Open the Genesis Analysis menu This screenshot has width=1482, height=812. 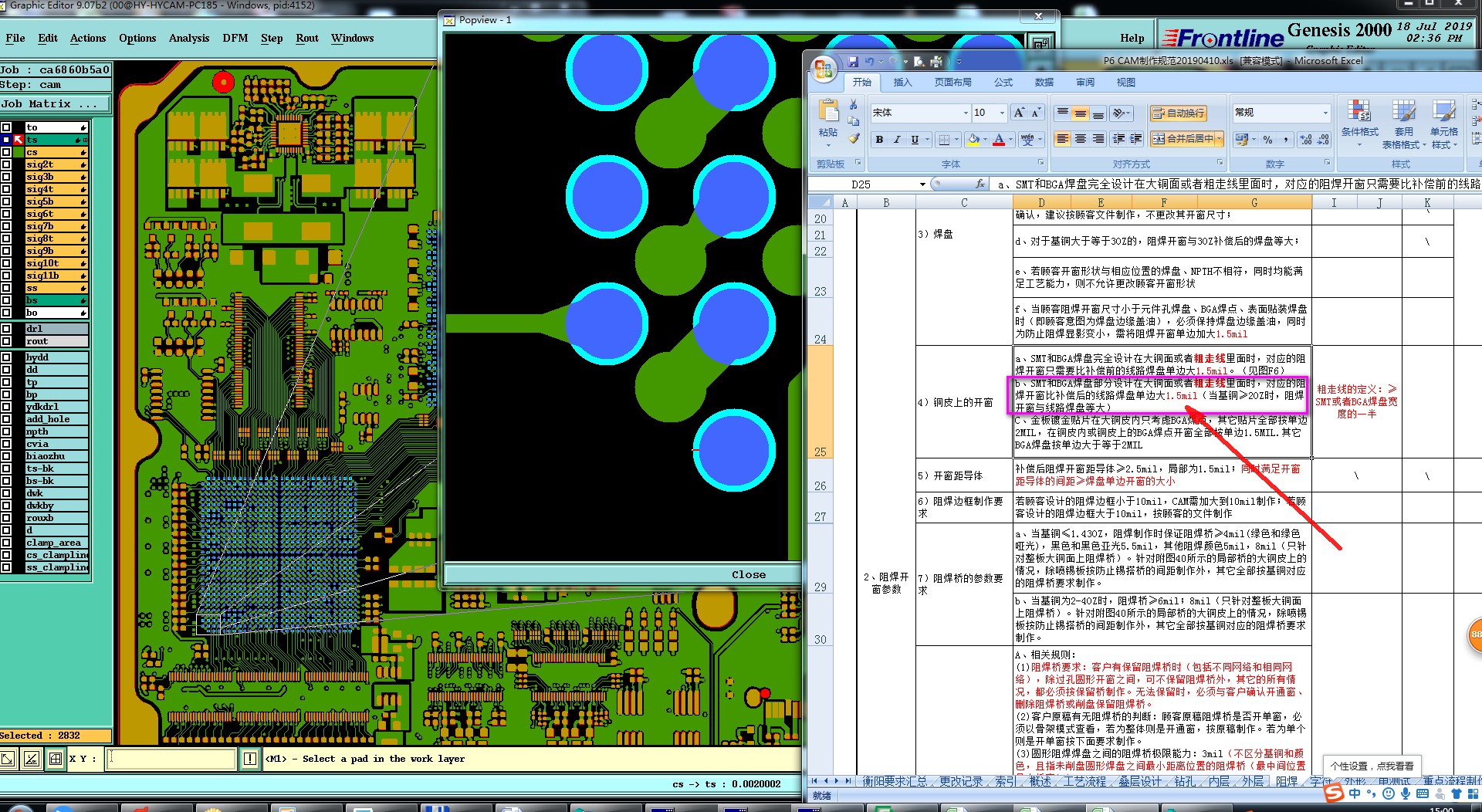189,38
